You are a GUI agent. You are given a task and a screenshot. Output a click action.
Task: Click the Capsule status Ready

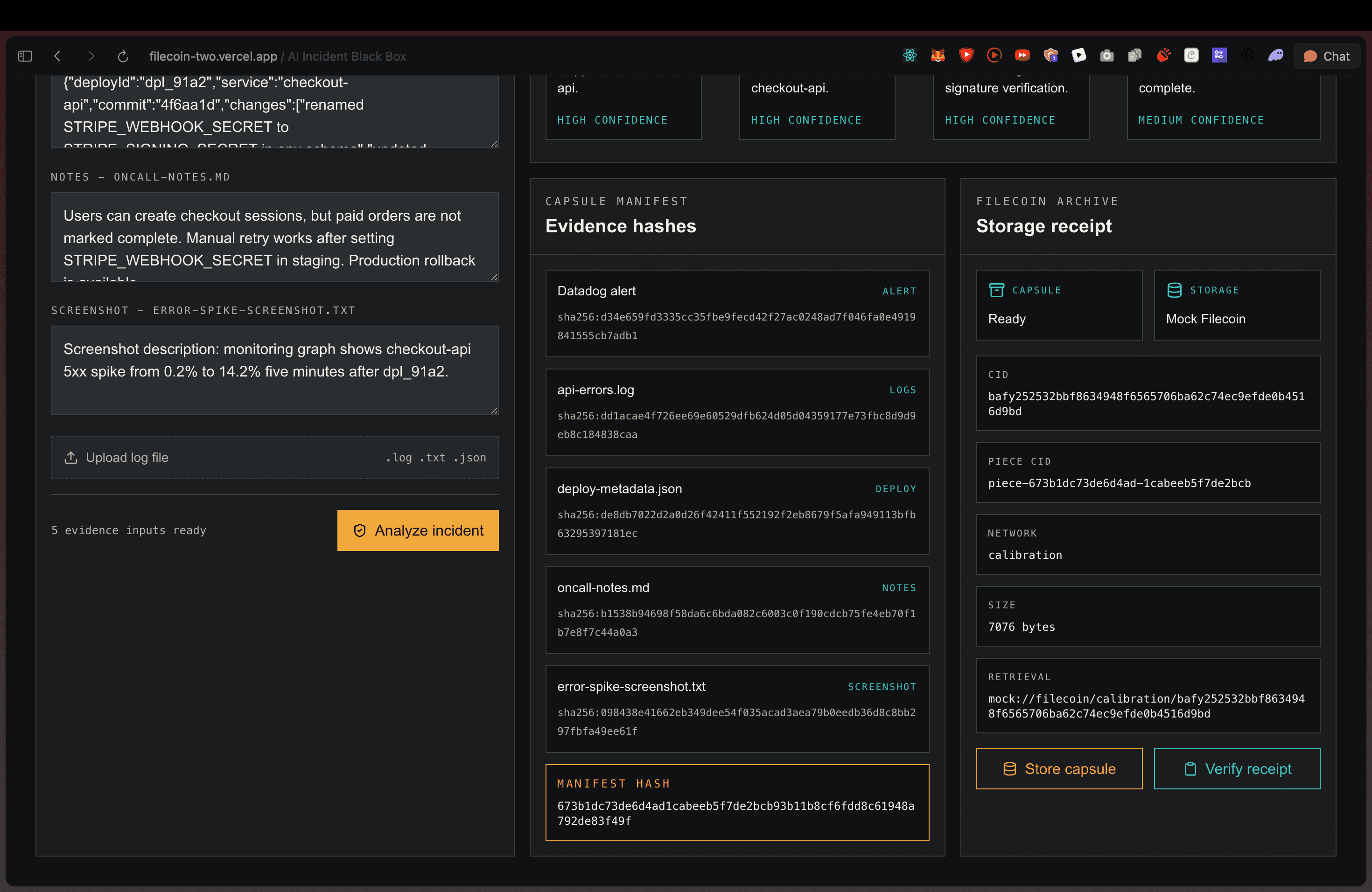click(1007, 319)
